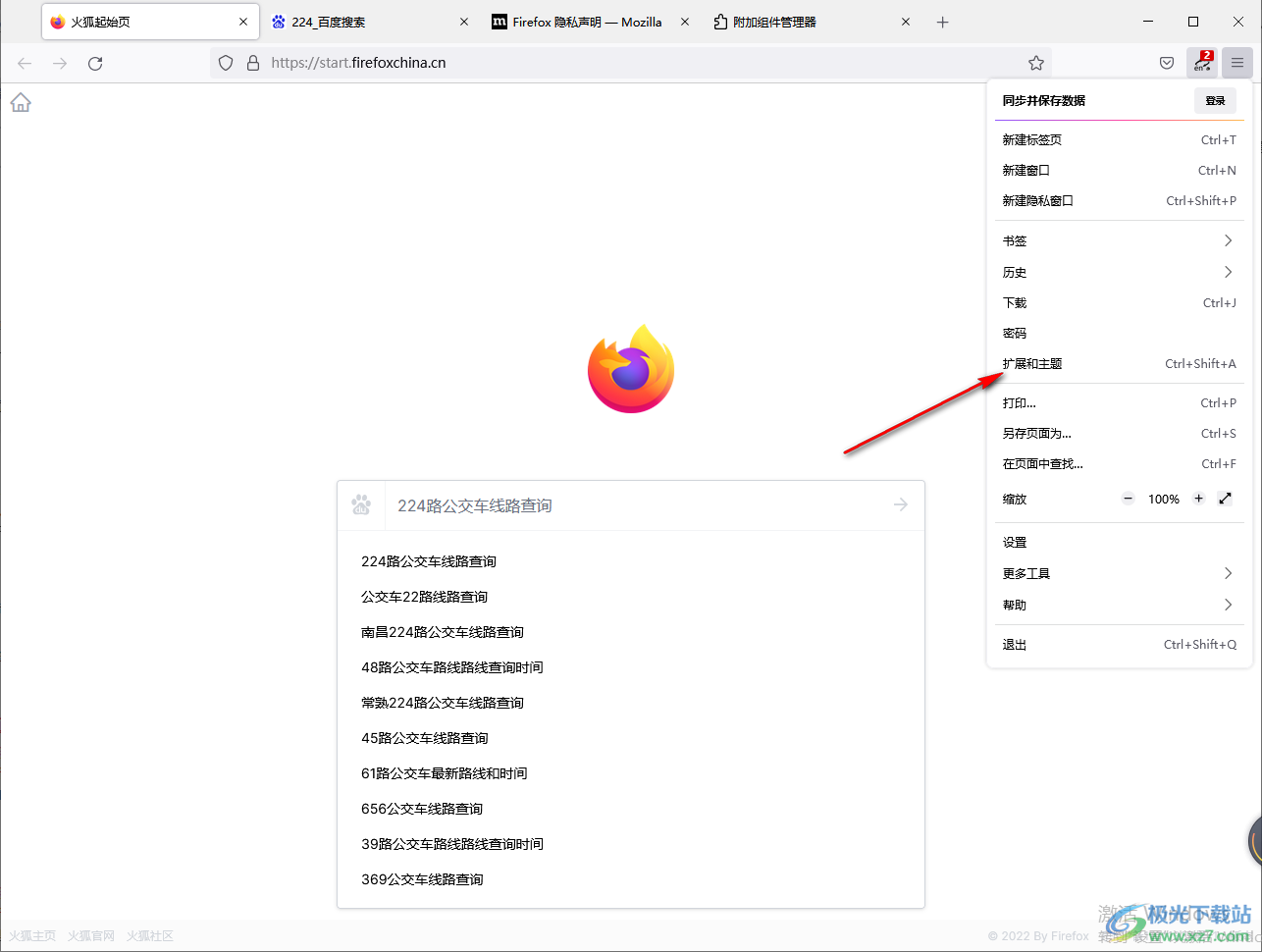Close the hamburger application menu button
The height and width of the screenshot is (952, 1262).
1237,63
